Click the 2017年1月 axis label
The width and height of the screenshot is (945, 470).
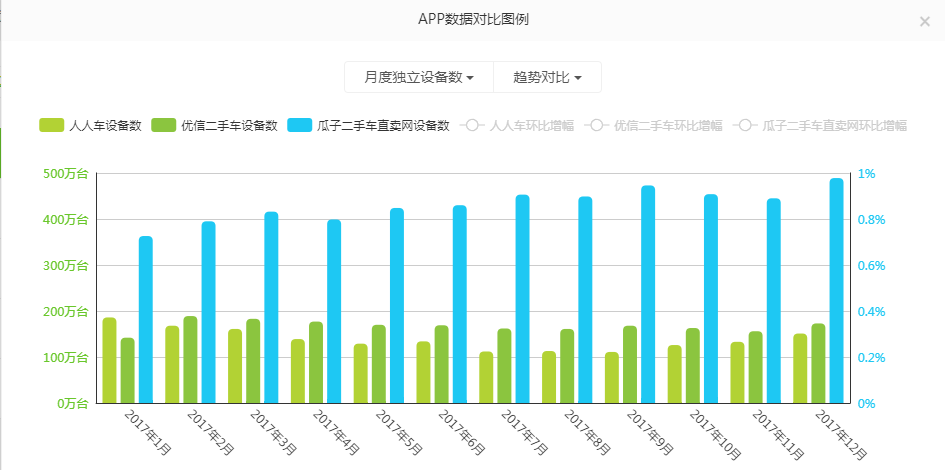tap(148, 432)
